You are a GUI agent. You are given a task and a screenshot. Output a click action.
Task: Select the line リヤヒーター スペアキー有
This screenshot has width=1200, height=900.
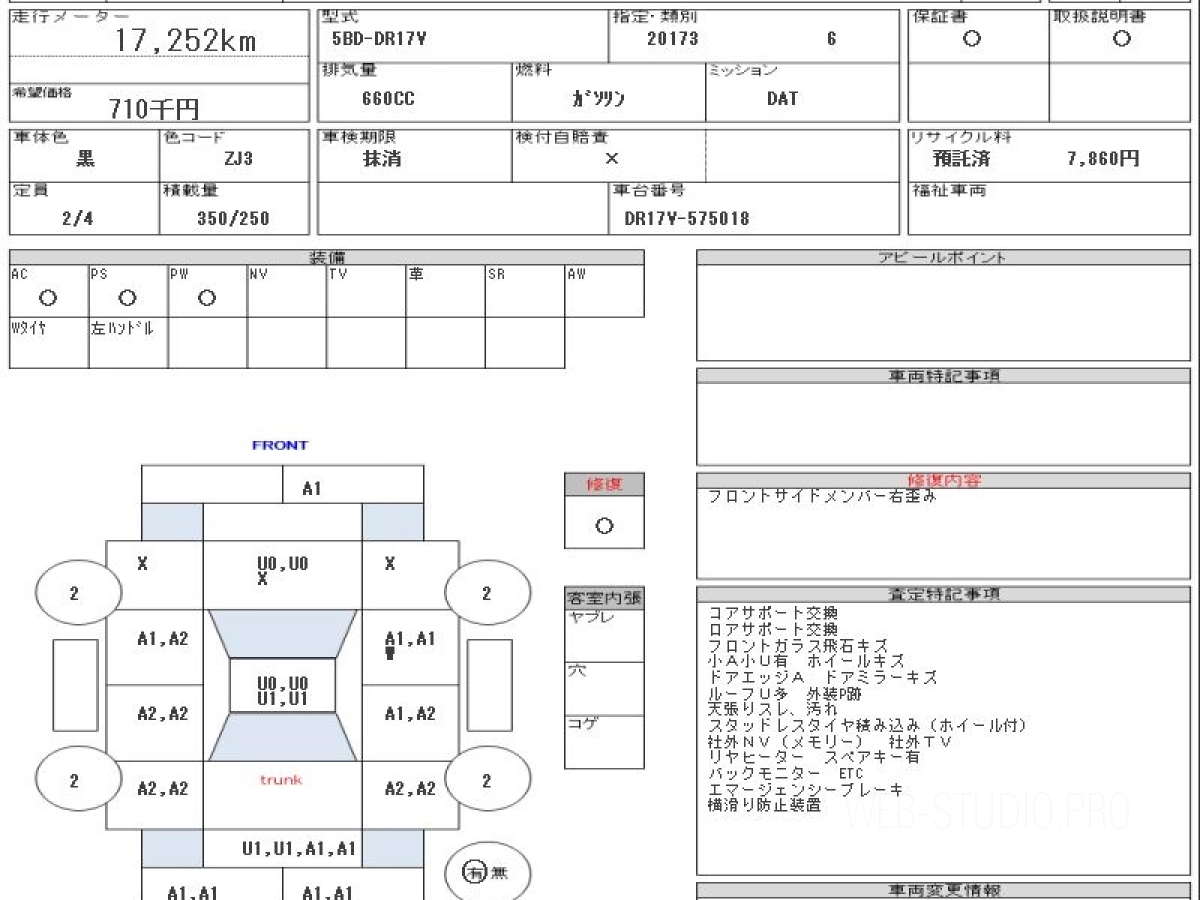point(814,757)
